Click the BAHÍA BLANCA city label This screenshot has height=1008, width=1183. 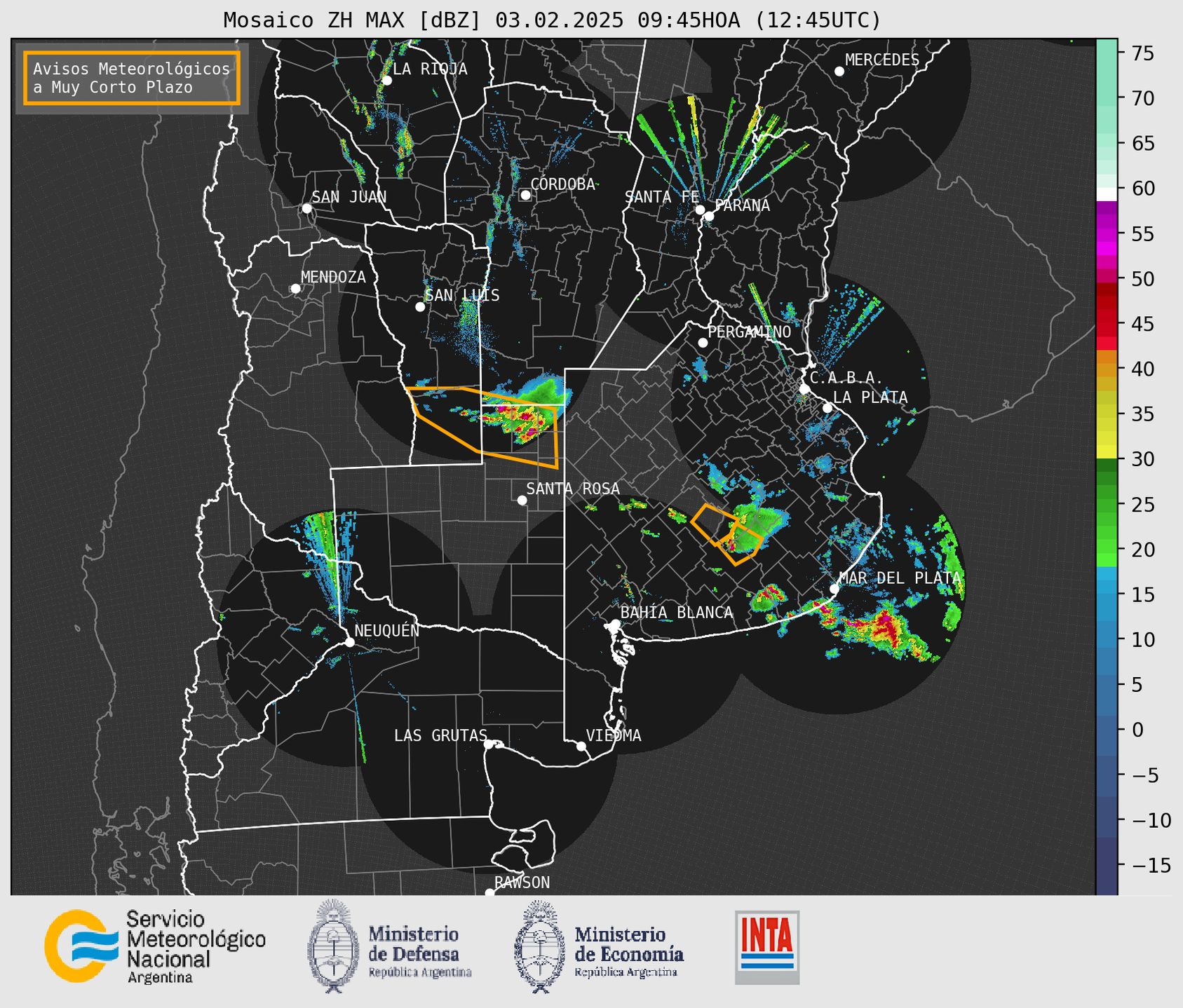pos(677,613)
